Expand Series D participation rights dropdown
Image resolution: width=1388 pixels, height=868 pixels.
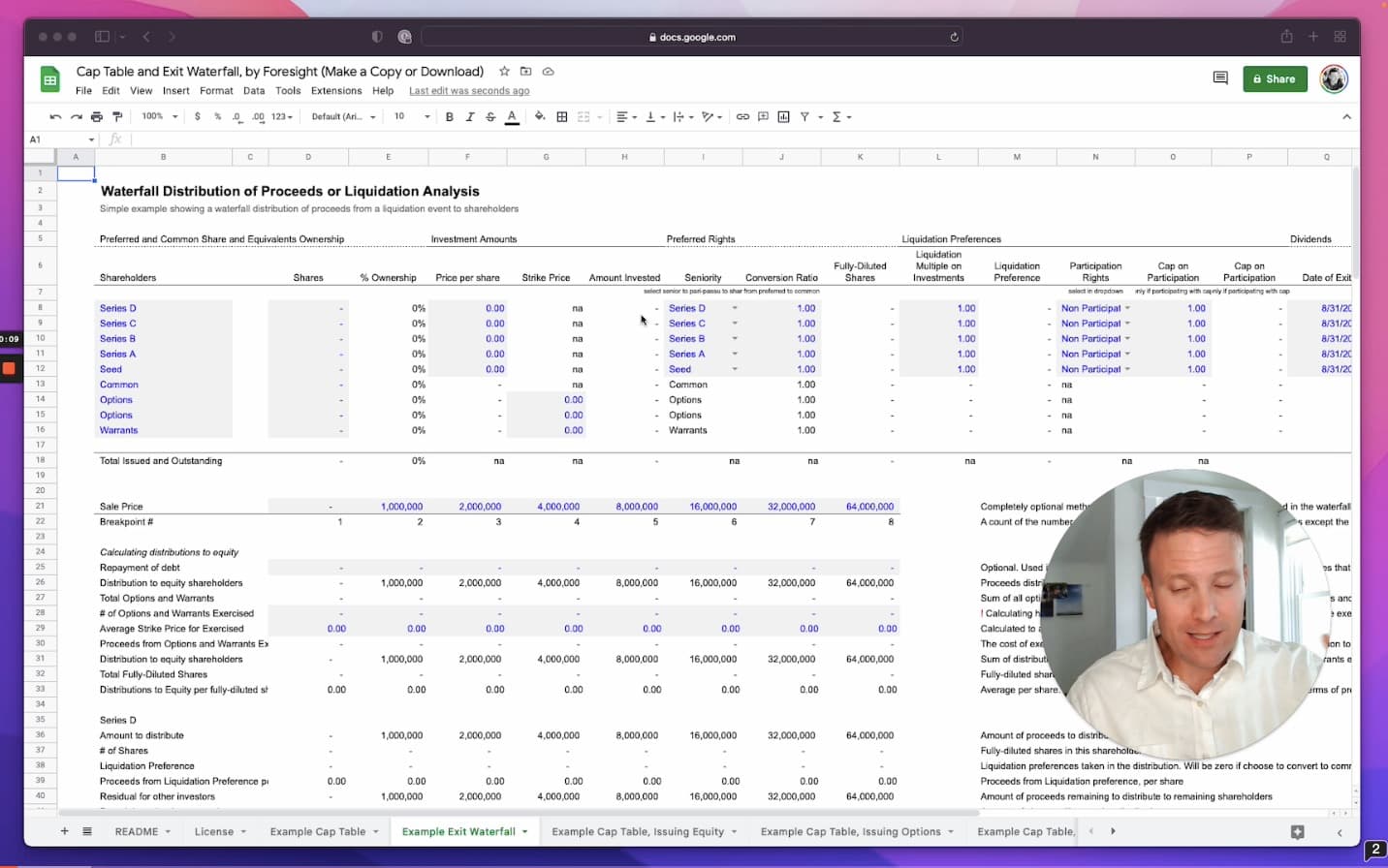click(x=1127, y=308)
